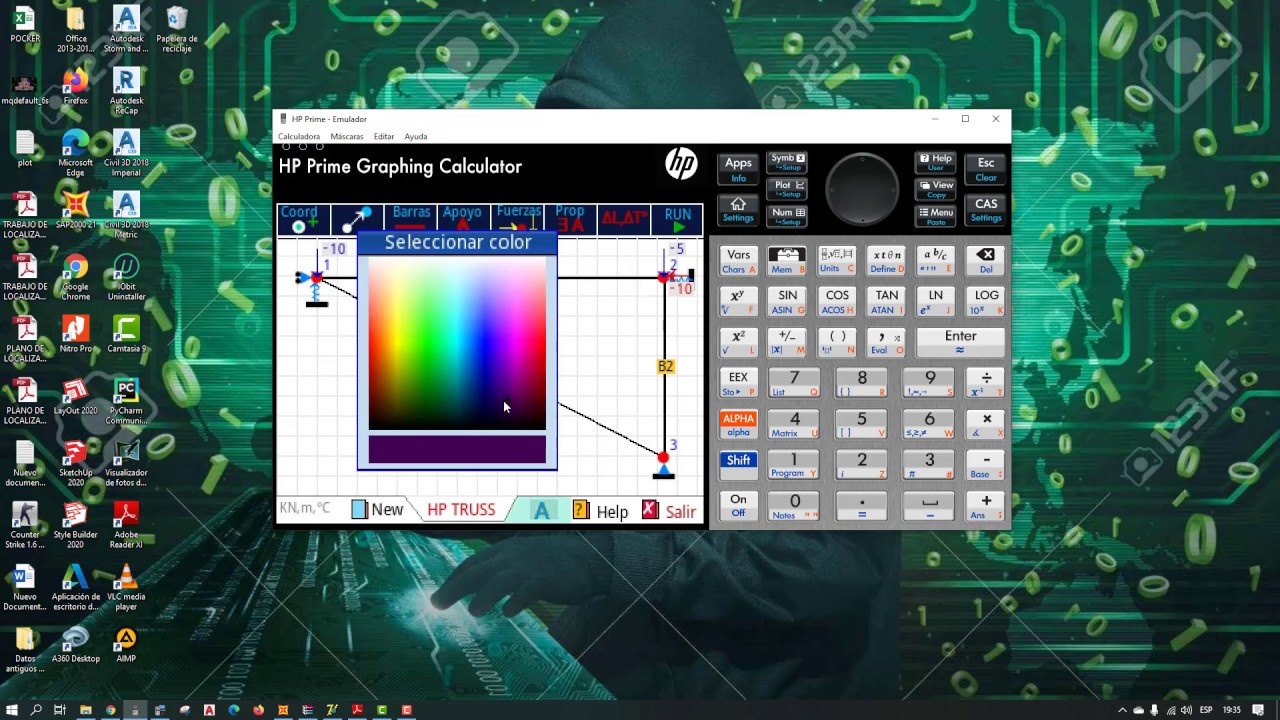Click the calculator Enter key

pos(961,343)
